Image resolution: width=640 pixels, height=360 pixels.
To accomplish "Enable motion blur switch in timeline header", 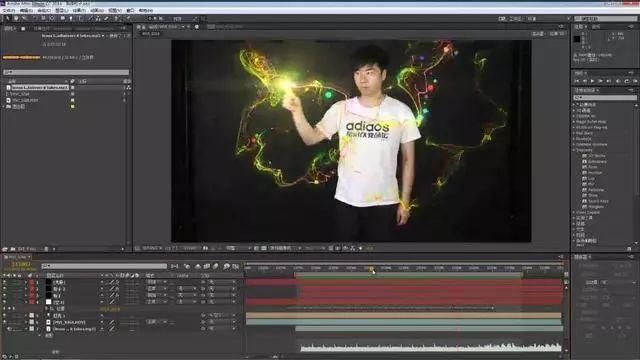I will pos(216,267).
